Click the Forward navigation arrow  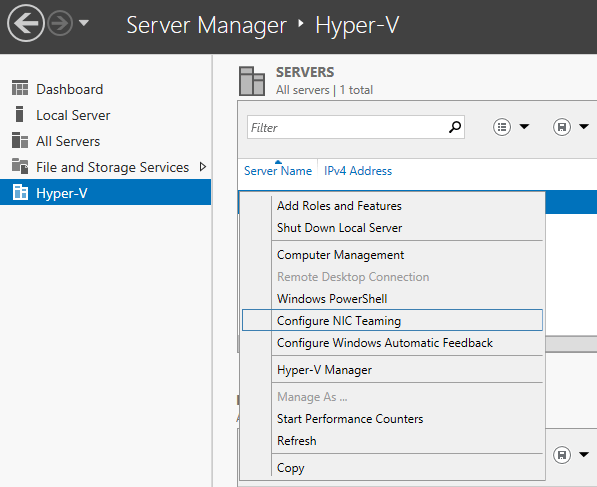(60, 24)
